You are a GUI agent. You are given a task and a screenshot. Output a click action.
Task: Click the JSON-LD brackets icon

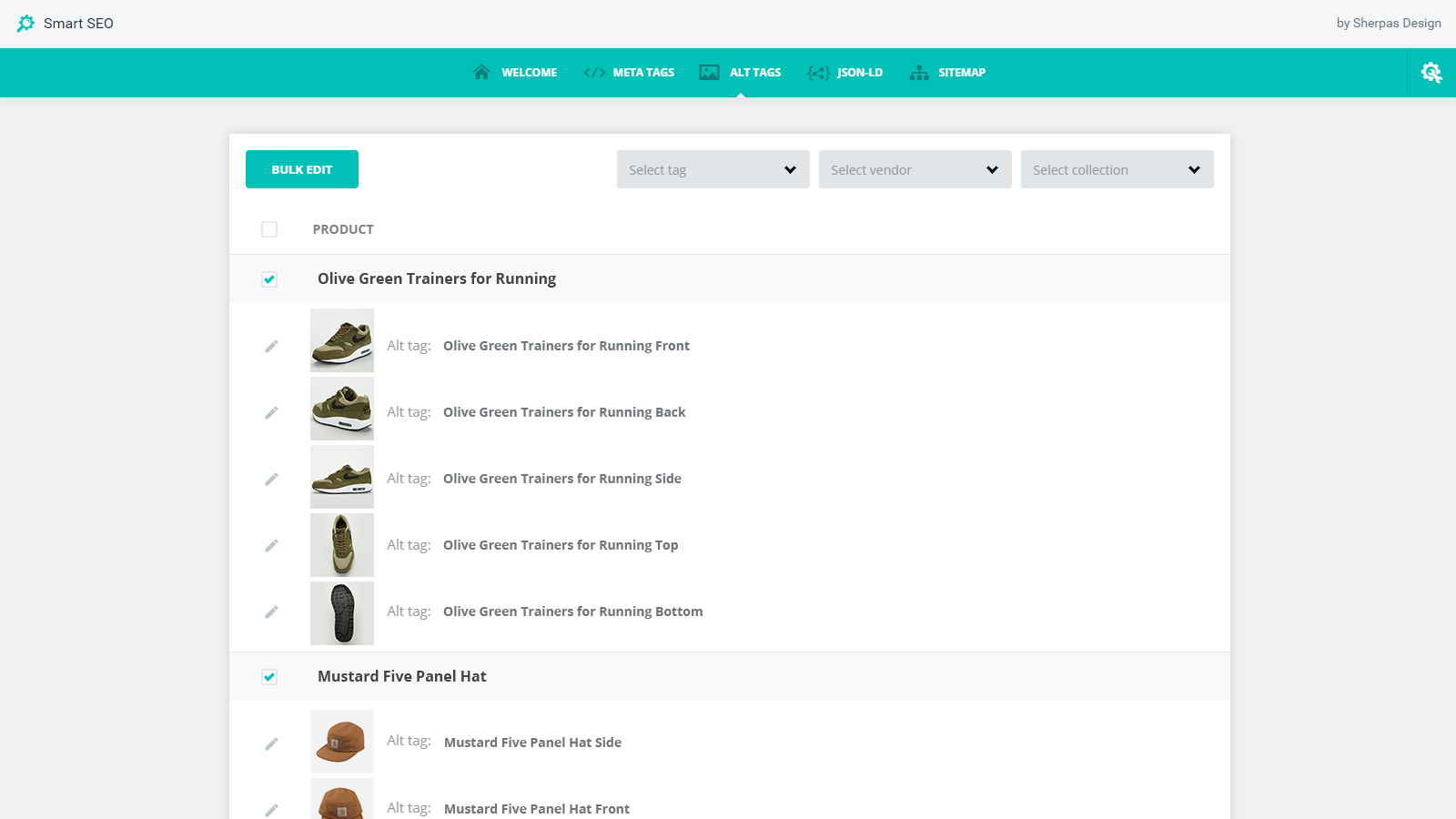pyautogui.click(x=818, y=72)
